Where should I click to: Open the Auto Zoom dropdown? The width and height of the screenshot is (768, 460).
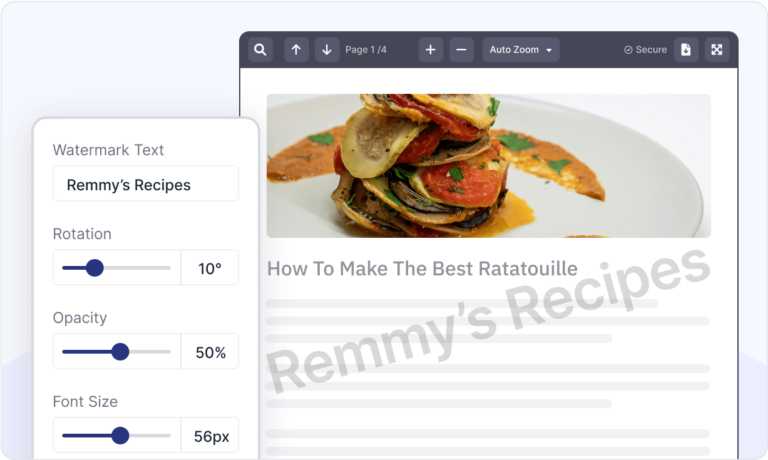(521, 49)
